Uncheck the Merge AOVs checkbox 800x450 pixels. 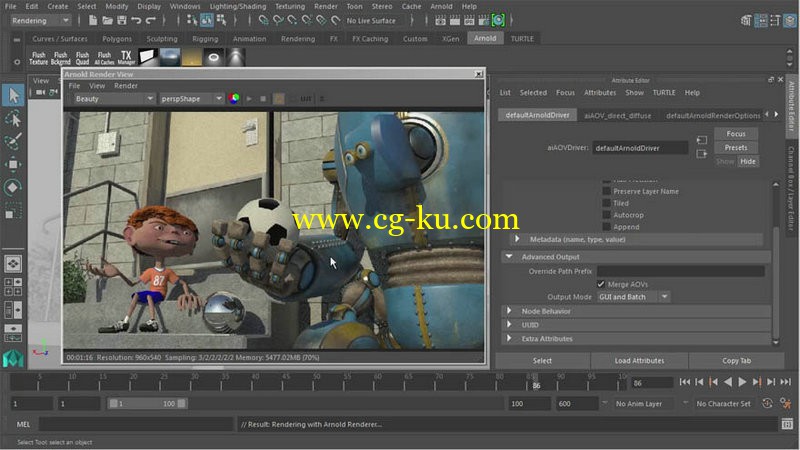coord(601,284)
